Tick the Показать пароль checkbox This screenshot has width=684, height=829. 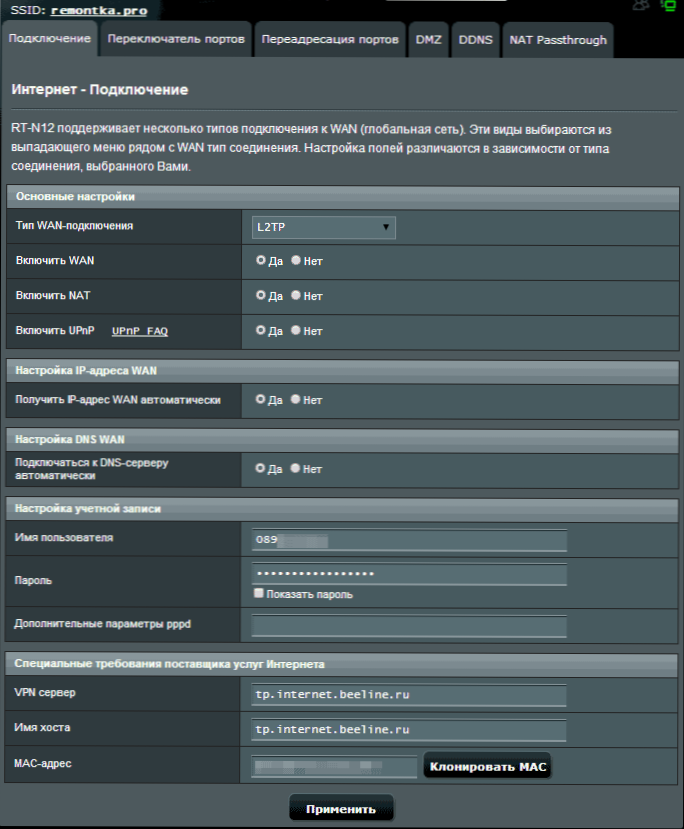(258, 593)
